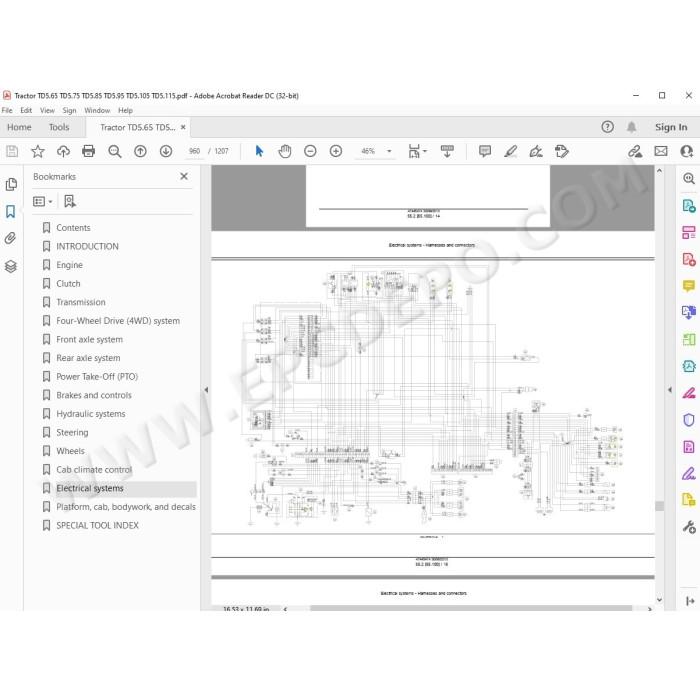Open the Find text magnifier

click(x=115, y=151)
